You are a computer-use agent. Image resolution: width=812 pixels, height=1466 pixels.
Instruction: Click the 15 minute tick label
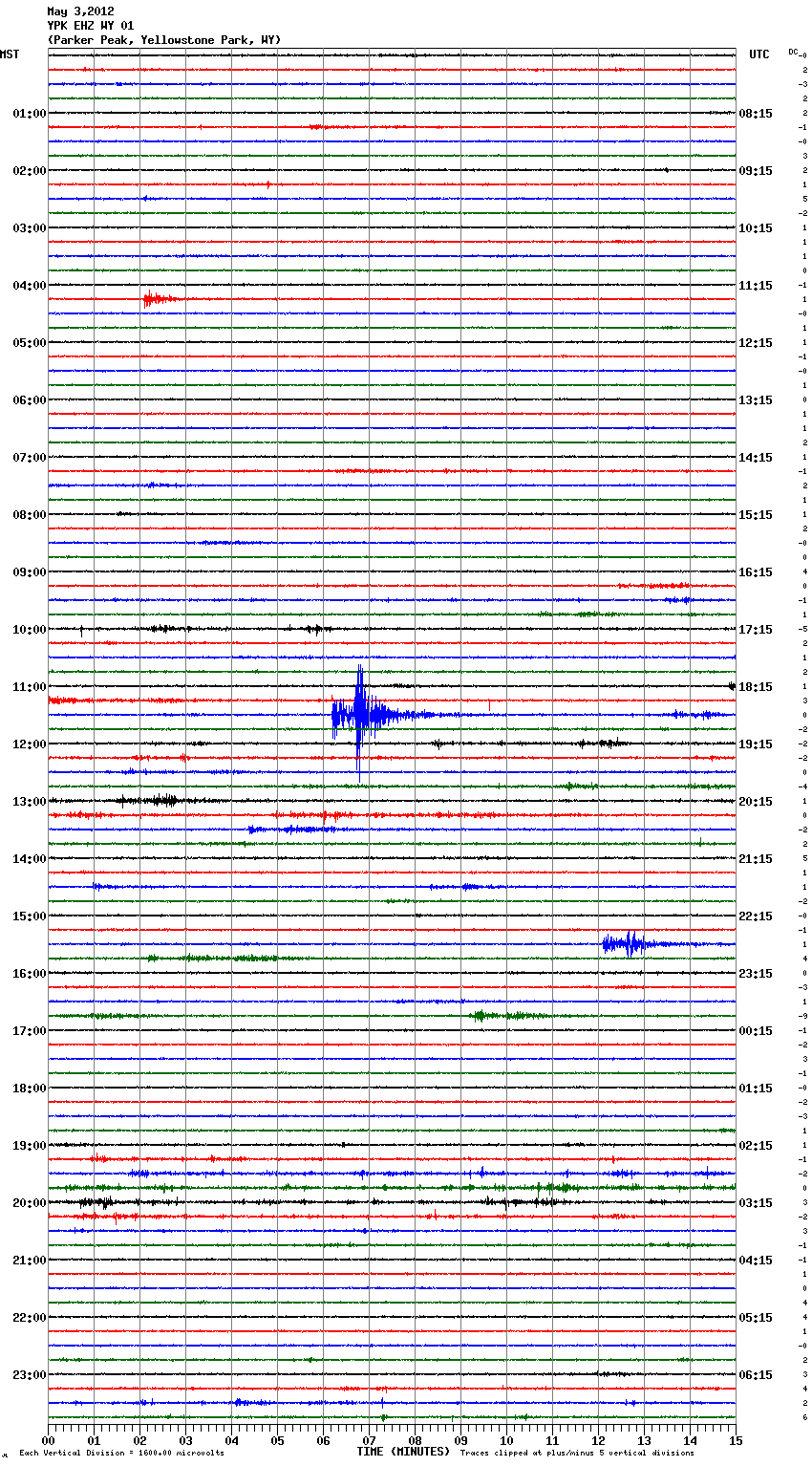pyautogui.click(x=736, y=1440)
